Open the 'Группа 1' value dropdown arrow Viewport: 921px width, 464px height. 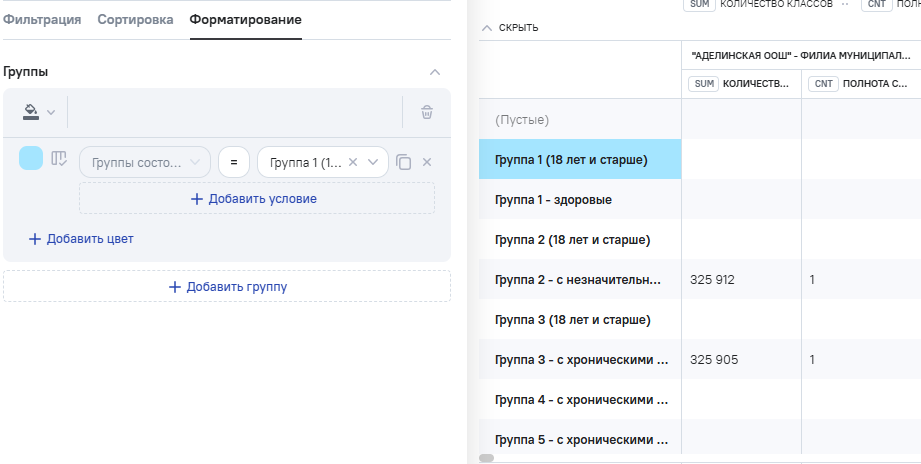[373, 162]
